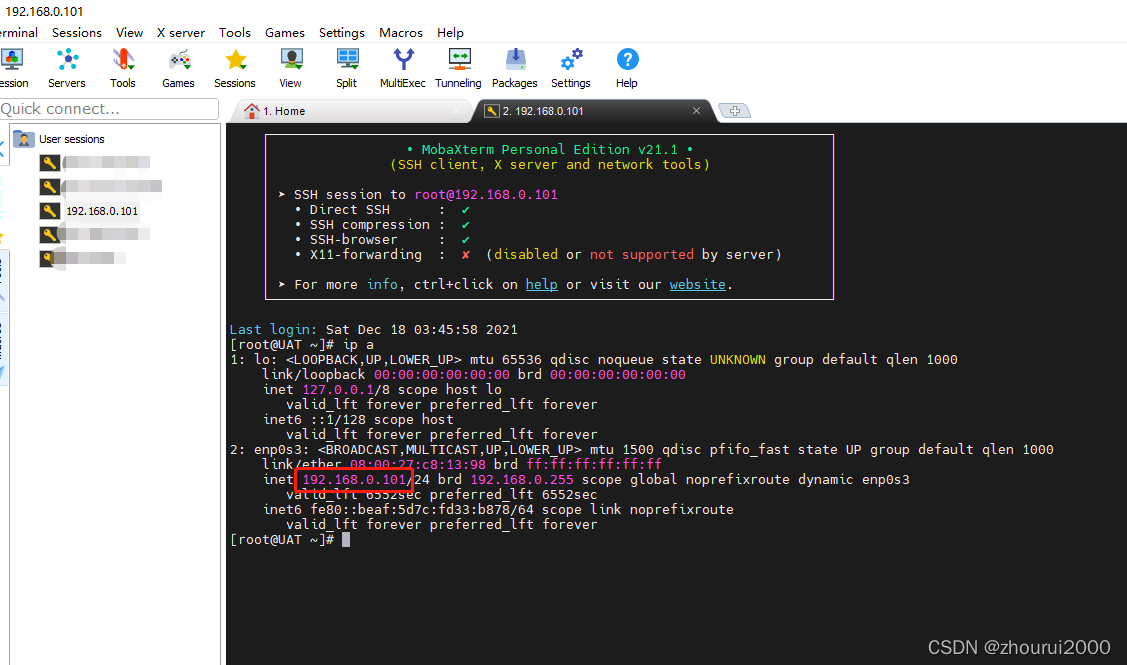
Task: Launch the MultiExec toolbar icon
Action: click(403, 60)
